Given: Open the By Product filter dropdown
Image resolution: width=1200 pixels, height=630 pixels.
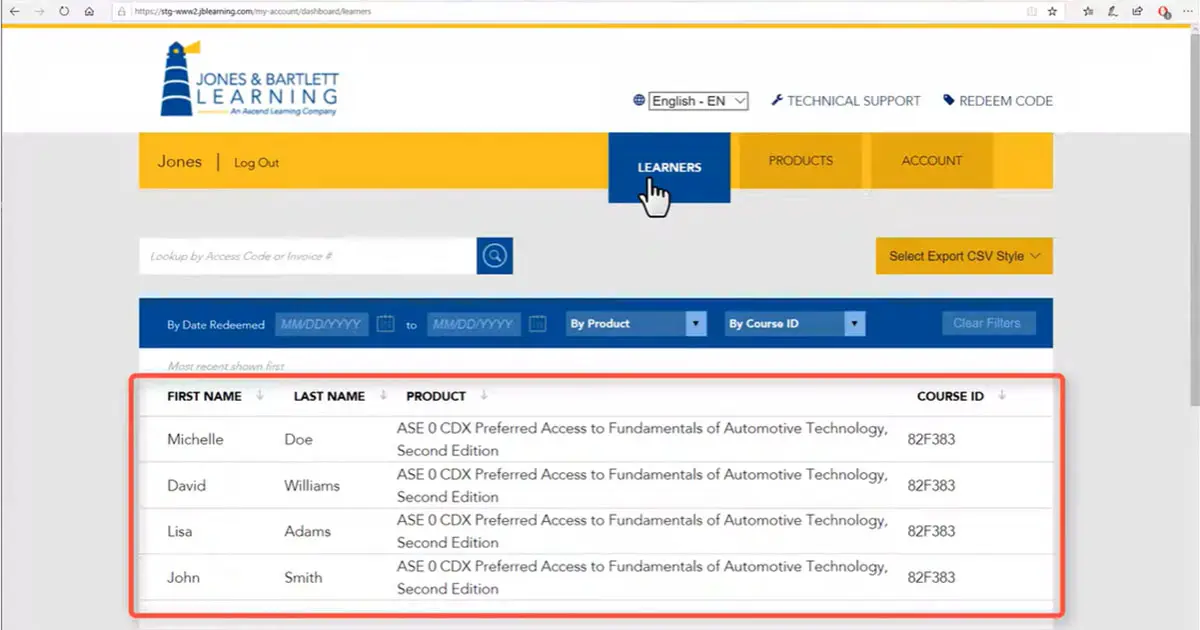Looking at the screenshot, I should pyautogui.click(x=696, y=323).
